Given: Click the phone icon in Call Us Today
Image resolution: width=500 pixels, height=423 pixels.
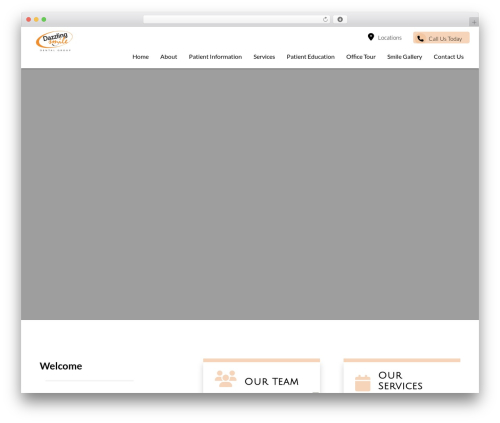Looking at the screenshot, I should pos(420,38).
